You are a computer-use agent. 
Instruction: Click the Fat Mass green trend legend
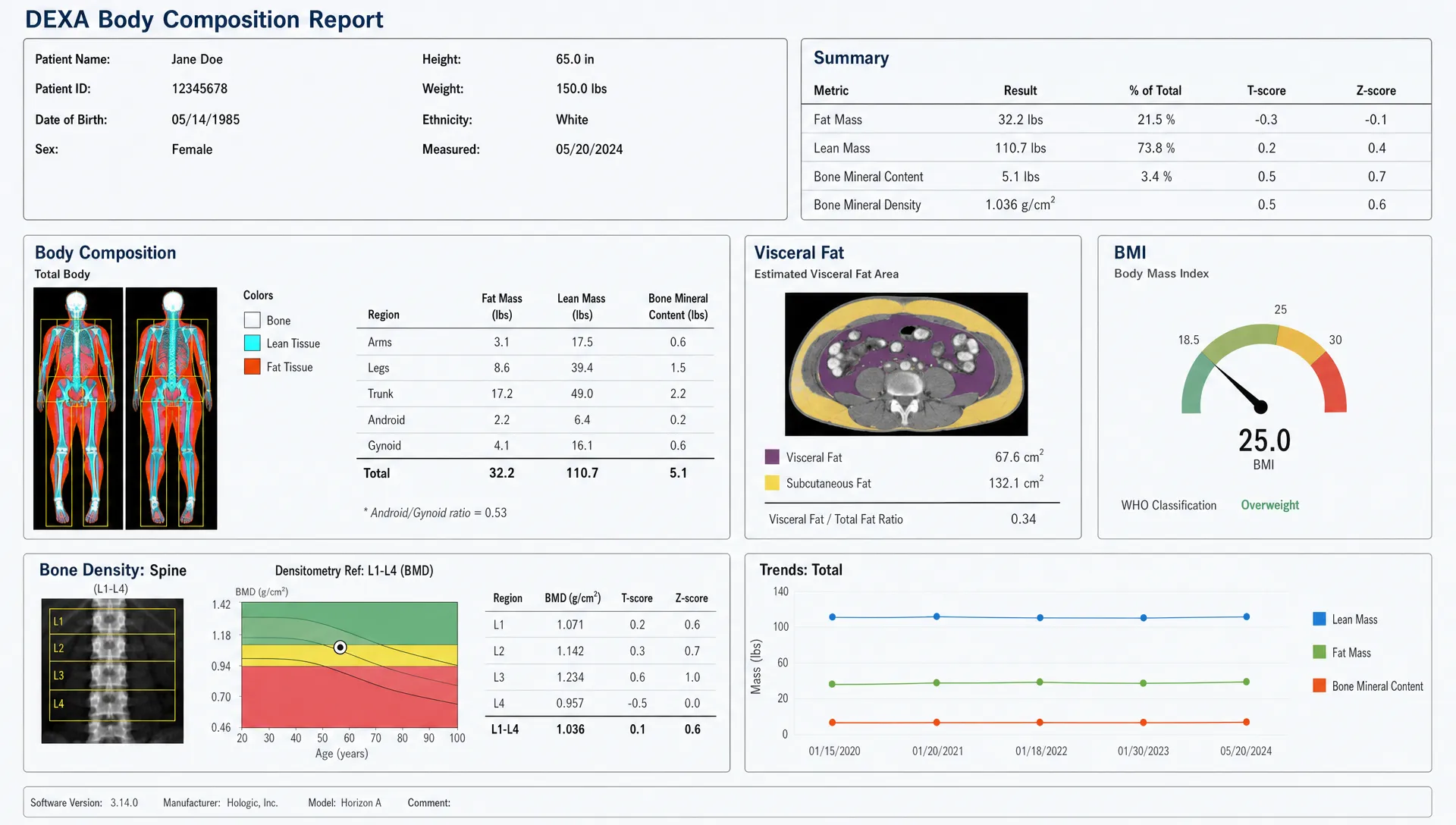[1319, 653]
